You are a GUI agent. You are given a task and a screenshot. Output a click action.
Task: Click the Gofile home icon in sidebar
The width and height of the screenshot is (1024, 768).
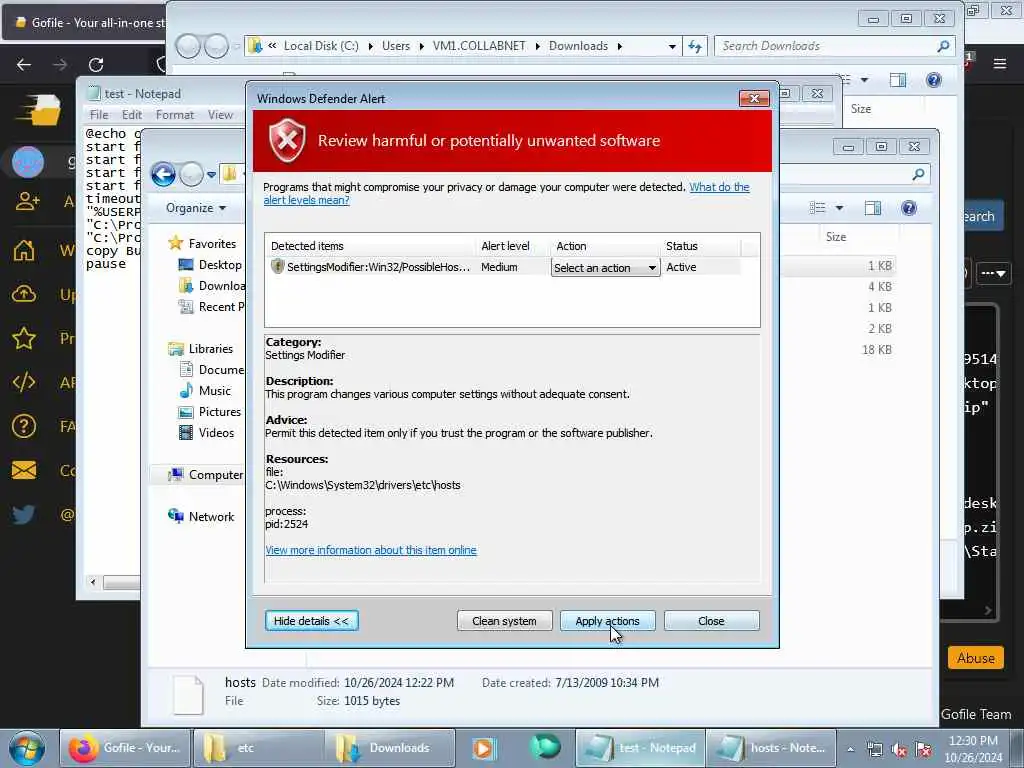pyautogui.click(x=24, y=250)
